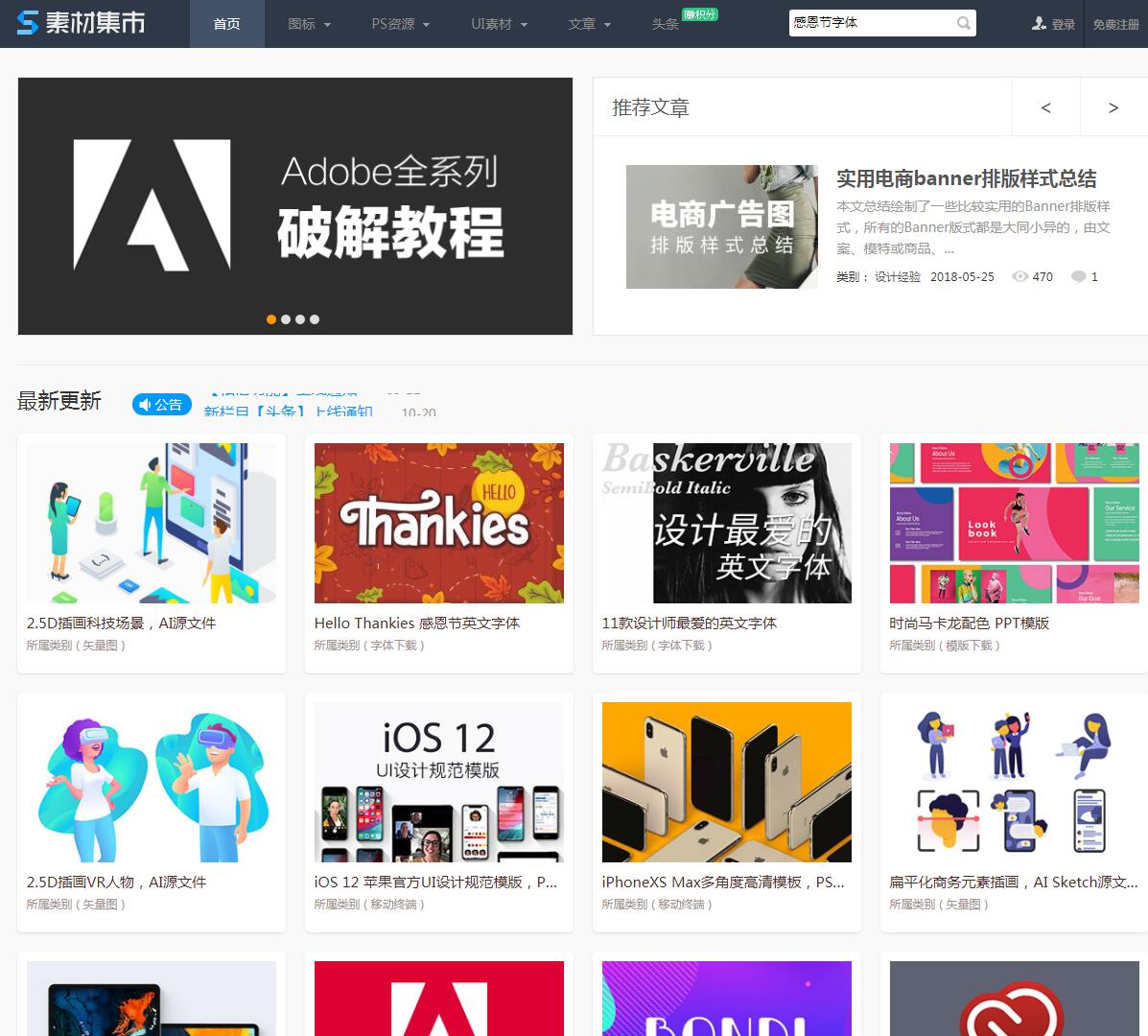Screen dimensions: 1148x1036
Task: Open the red Adobe logo thumbnail
Action: 439,999
